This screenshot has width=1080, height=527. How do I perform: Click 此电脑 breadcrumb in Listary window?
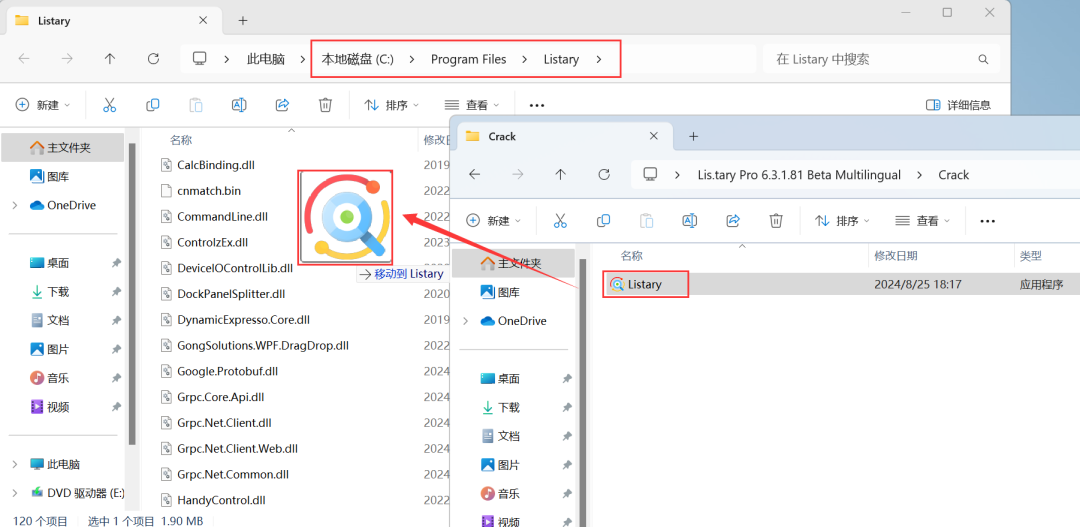pos(266,59)
